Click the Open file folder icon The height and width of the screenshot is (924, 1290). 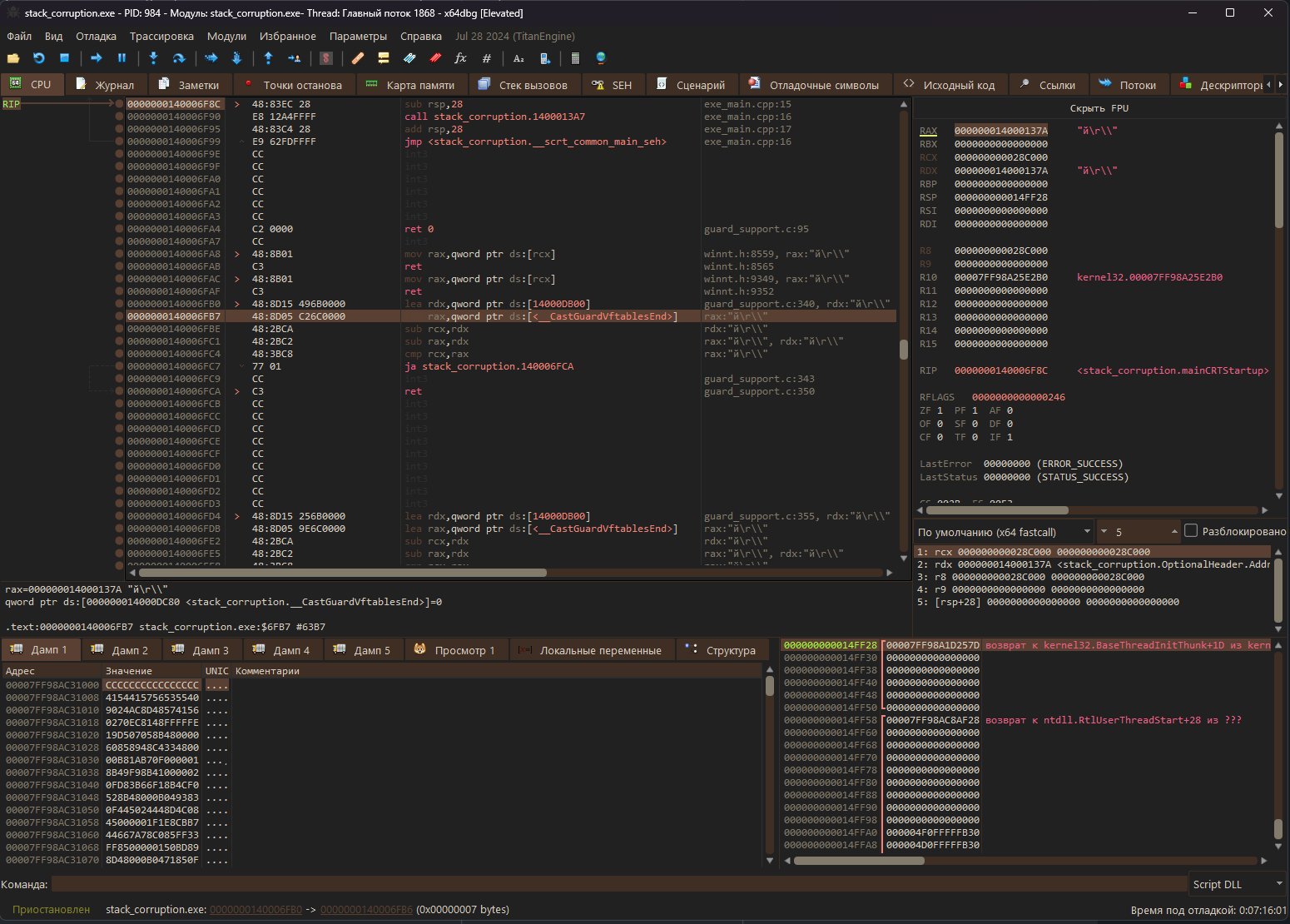coord(13,58)
